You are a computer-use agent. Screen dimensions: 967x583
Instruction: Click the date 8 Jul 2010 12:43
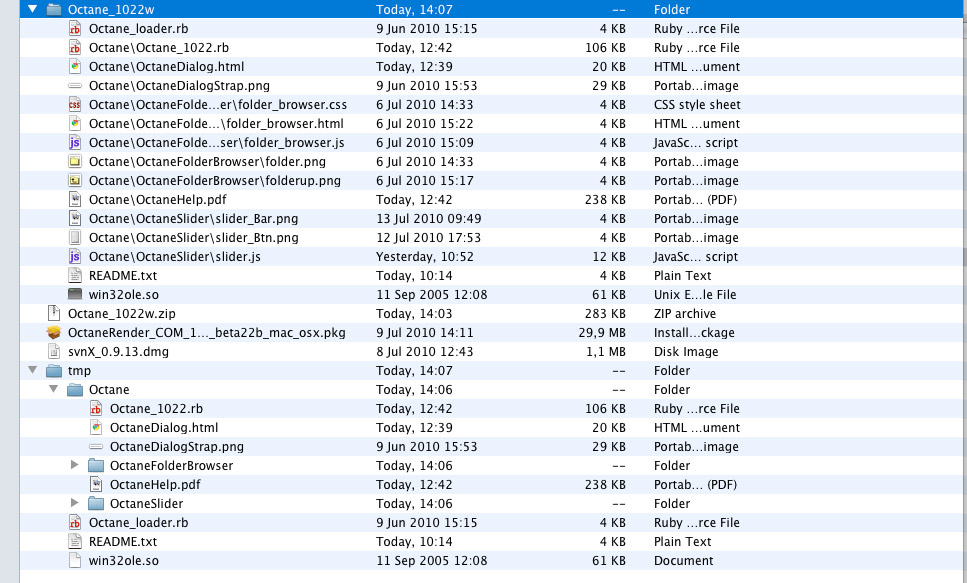(425, 352)
